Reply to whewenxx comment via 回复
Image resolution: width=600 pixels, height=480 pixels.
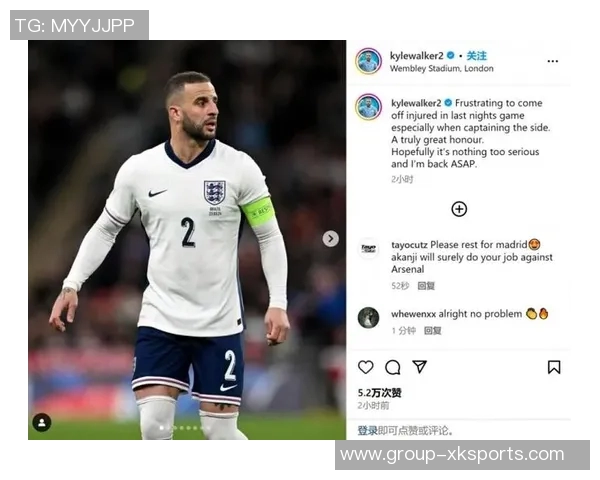(432, 331)
